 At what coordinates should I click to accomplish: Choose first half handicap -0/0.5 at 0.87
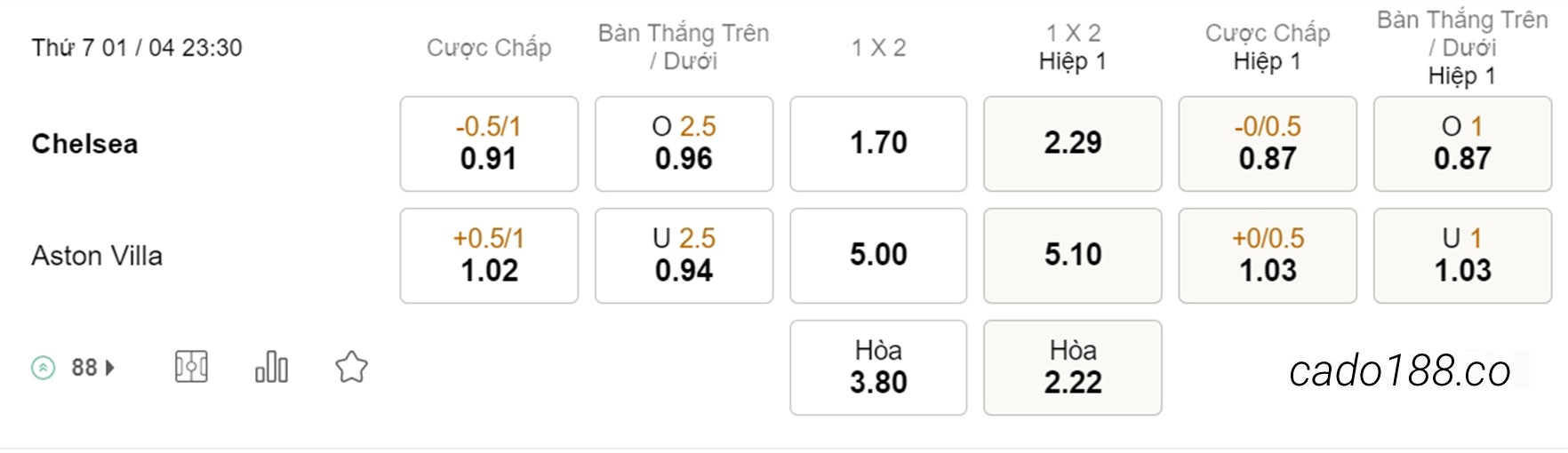point(1268,144)
